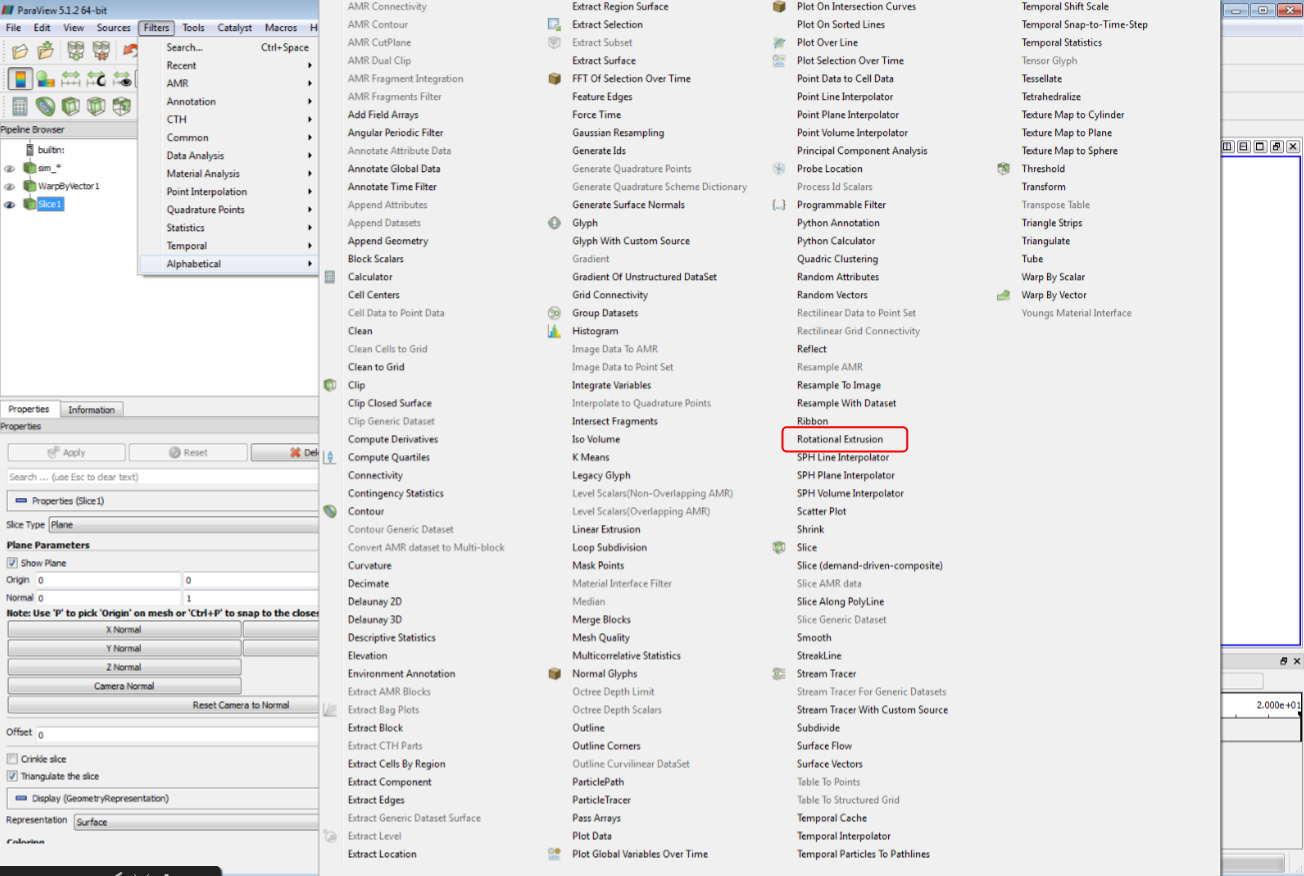Click the Group Datasets icon in the menu

click(554, 313)
